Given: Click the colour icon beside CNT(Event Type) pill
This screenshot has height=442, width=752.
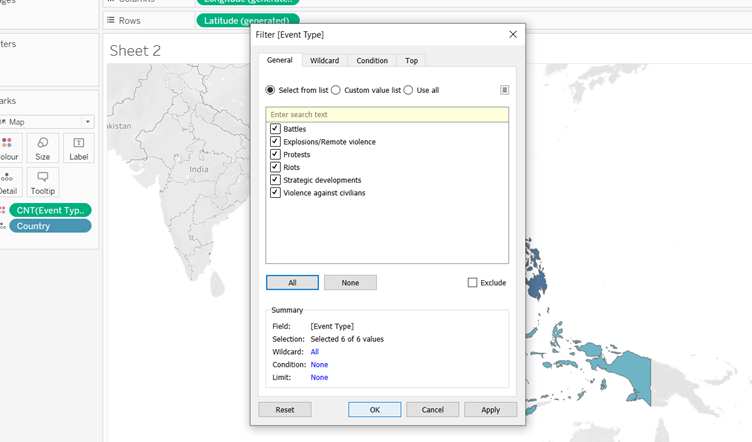Looking at the screenshot, I should pyautogui.click(x=4, y=210).
